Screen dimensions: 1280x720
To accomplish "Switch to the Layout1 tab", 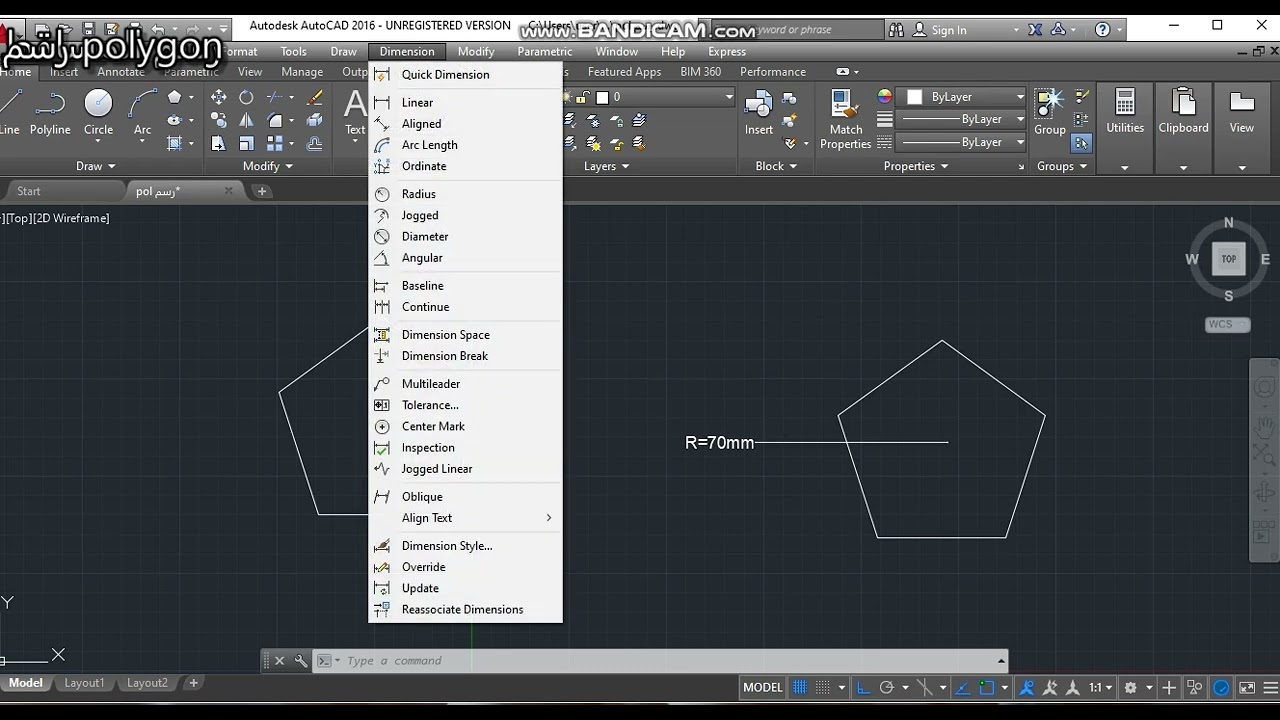I will [x=84, y=683].
